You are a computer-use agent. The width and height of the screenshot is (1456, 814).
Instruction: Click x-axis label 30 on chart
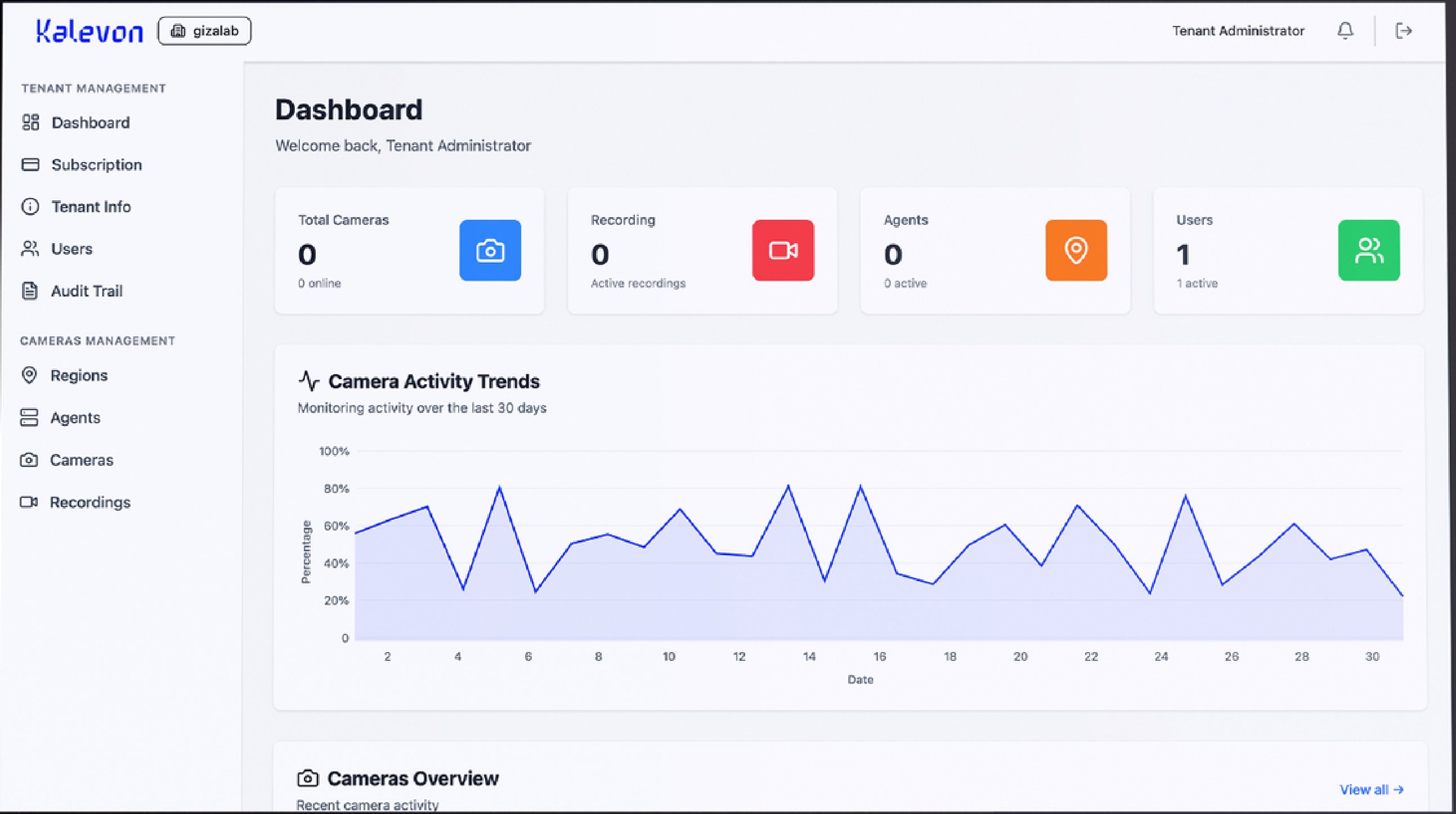pyautogui.click(x=1372, y=656)
